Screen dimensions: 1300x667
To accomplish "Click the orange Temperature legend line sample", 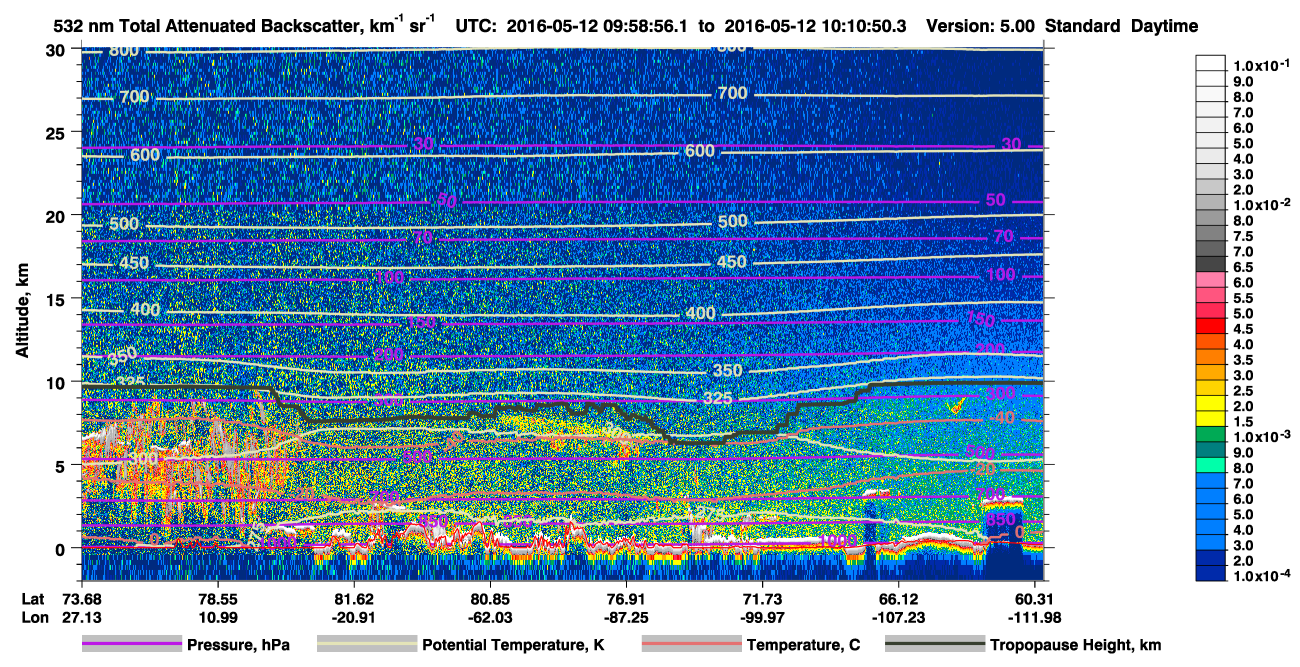I will click(692, 645).
